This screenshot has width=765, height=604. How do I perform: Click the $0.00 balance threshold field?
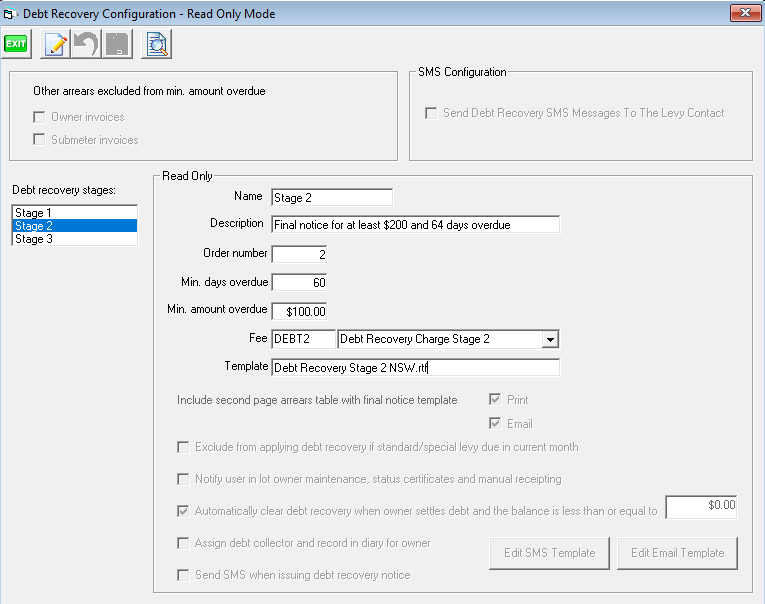[701, 507]
